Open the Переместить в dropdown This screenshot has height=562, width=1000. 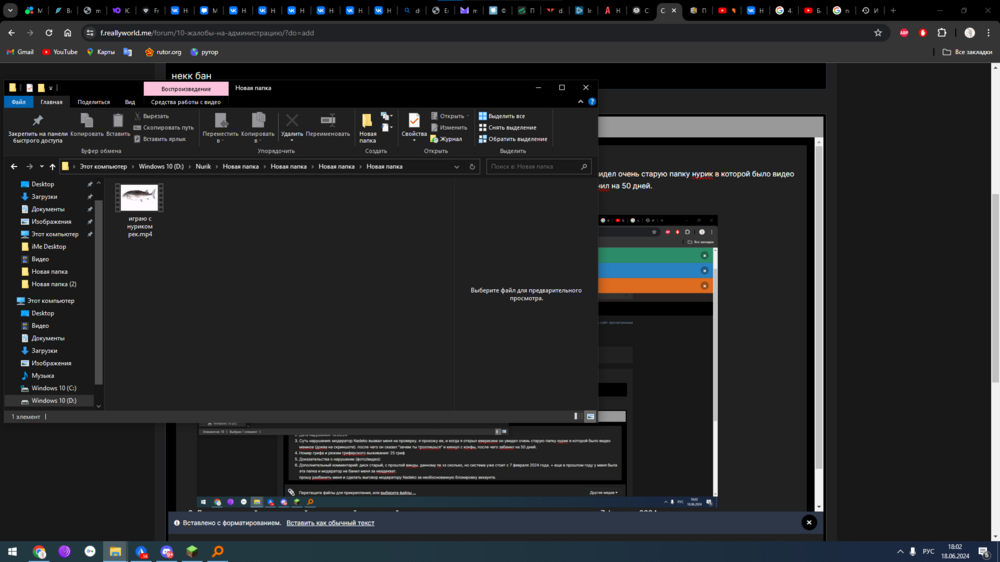[221, 128]
